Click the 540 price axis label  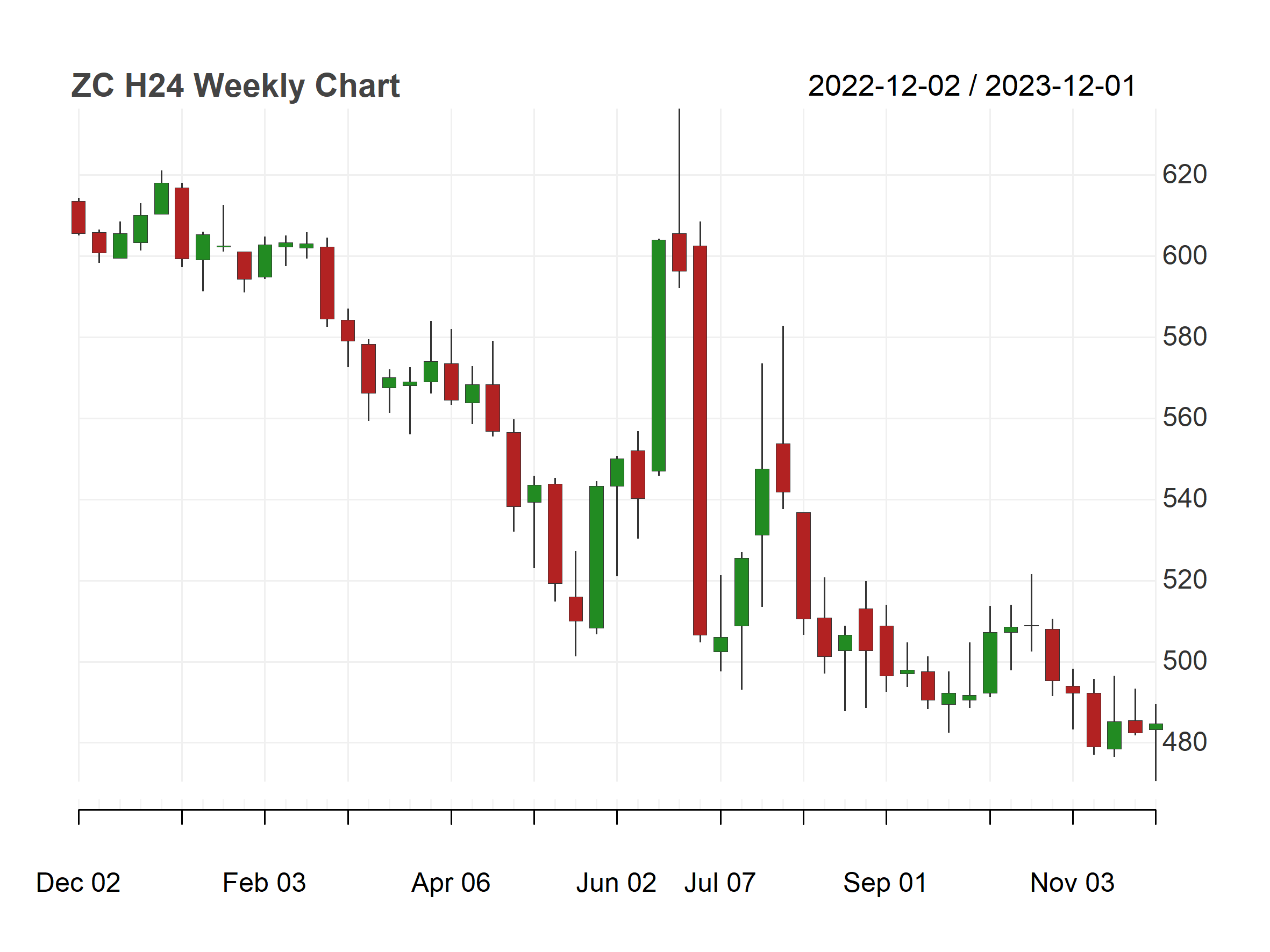1185,499
